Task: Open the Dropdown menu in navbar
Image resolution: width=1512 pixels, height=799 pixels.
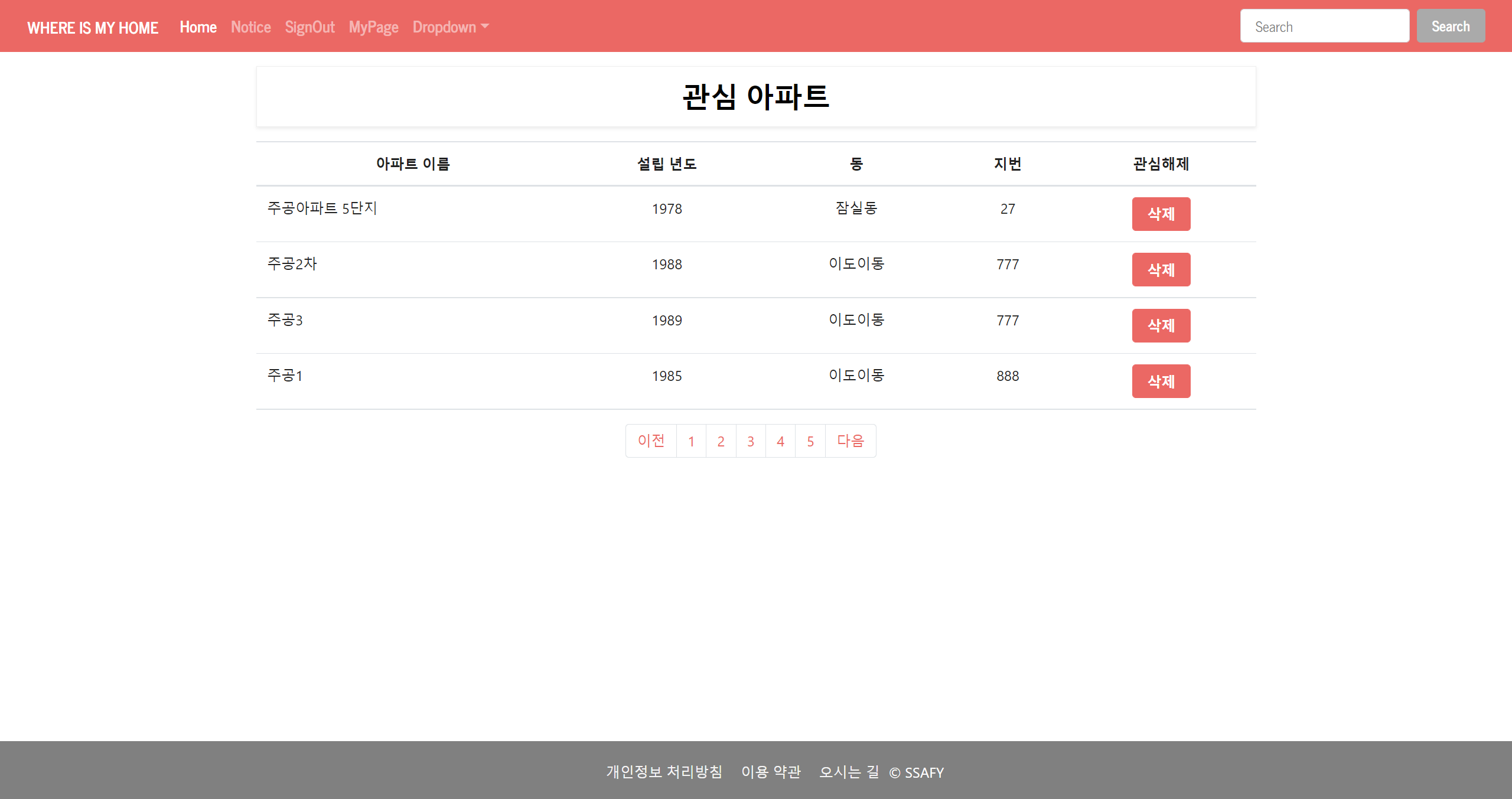Action: [x=450, y=27]
